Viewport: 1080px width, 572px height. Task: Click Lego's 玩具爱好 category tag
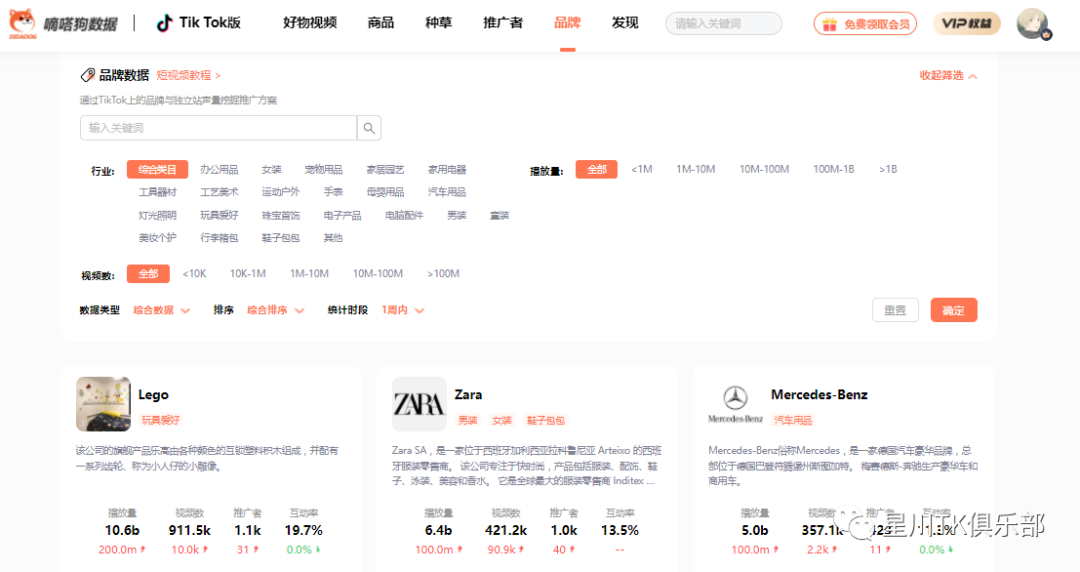point(160,420)
